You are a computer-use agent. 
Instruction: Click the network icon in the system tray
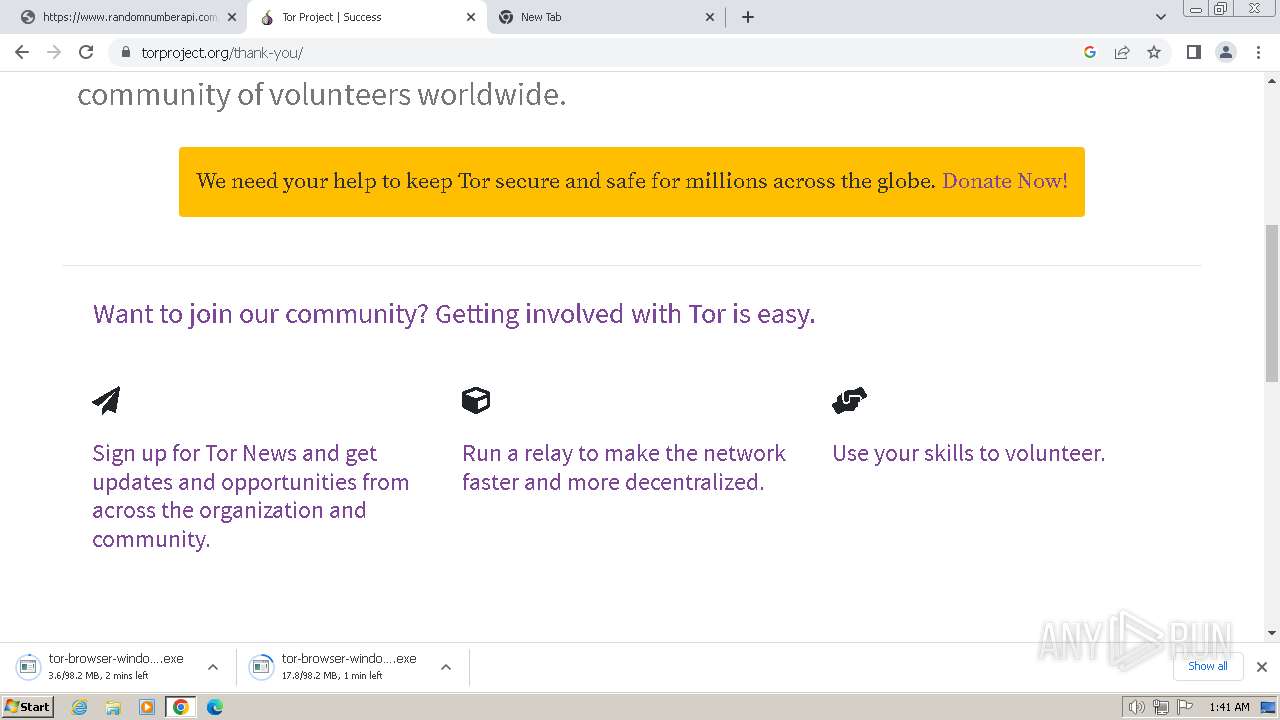(1161, 707)
